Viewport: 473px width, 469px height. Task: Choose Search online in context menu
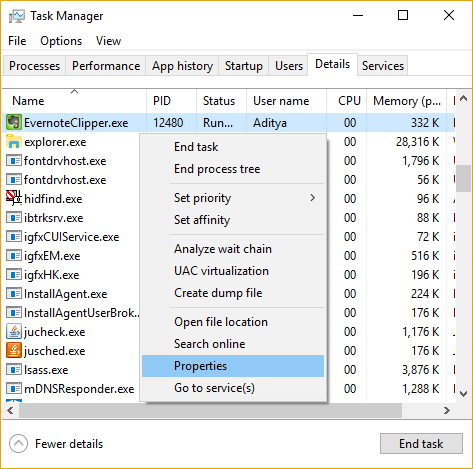click(x=233, y=344)
